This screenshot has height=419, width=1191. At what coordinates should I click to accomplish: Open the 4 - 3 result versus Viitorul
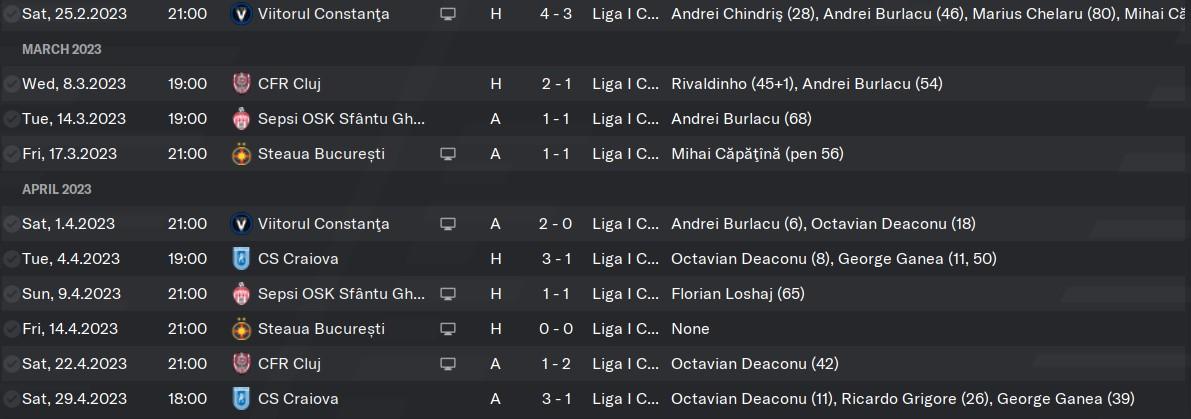(557, 14)
